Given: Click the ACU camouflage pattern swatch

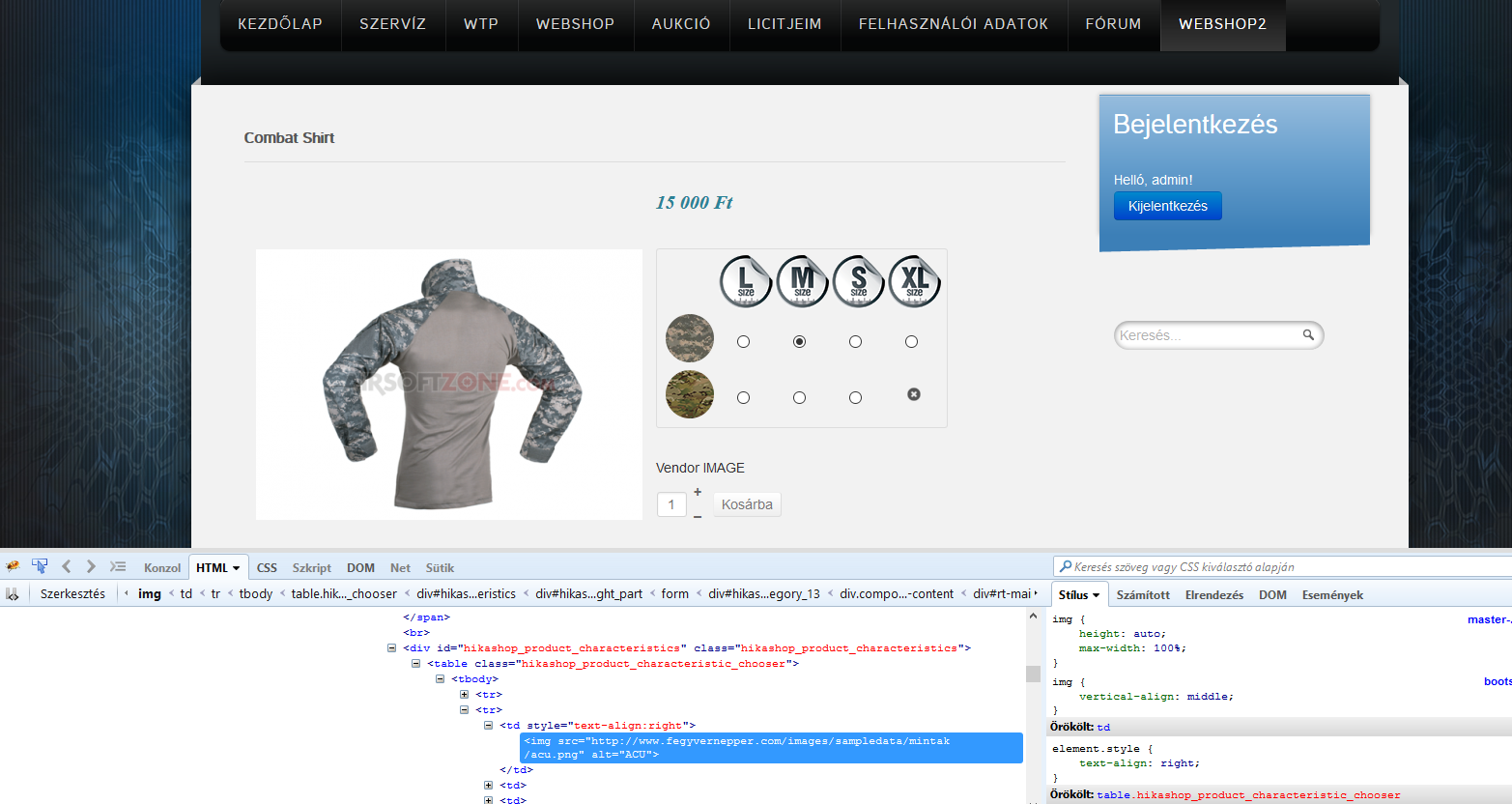Looking at the screenshot, I should click(690, 338).
